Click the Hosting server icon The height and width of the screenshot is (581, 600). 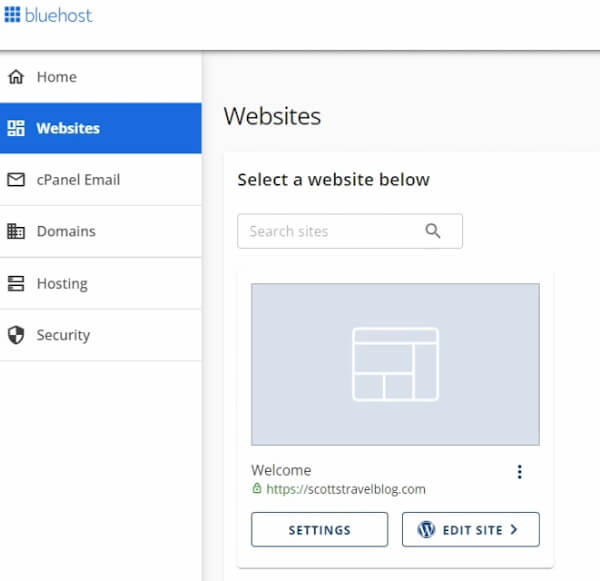click(16, 283)
